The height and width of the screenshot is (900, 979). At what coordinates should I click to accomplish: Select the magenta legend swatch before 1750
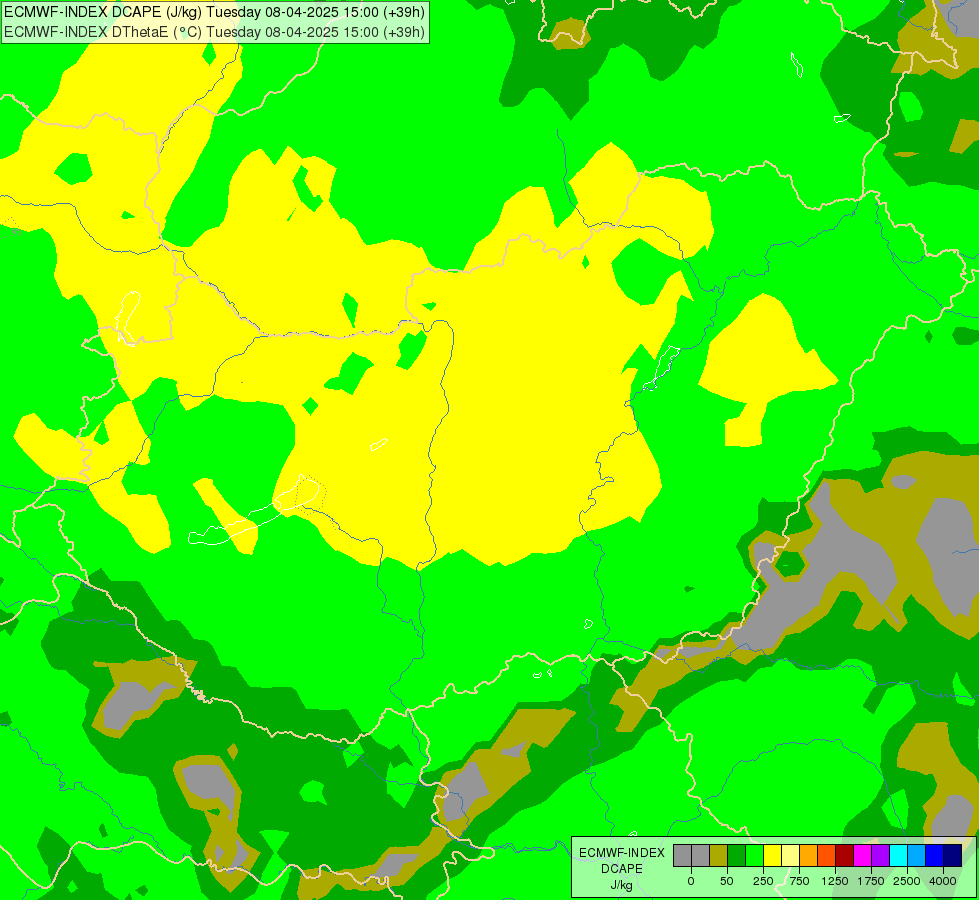(x=862, y=856)
